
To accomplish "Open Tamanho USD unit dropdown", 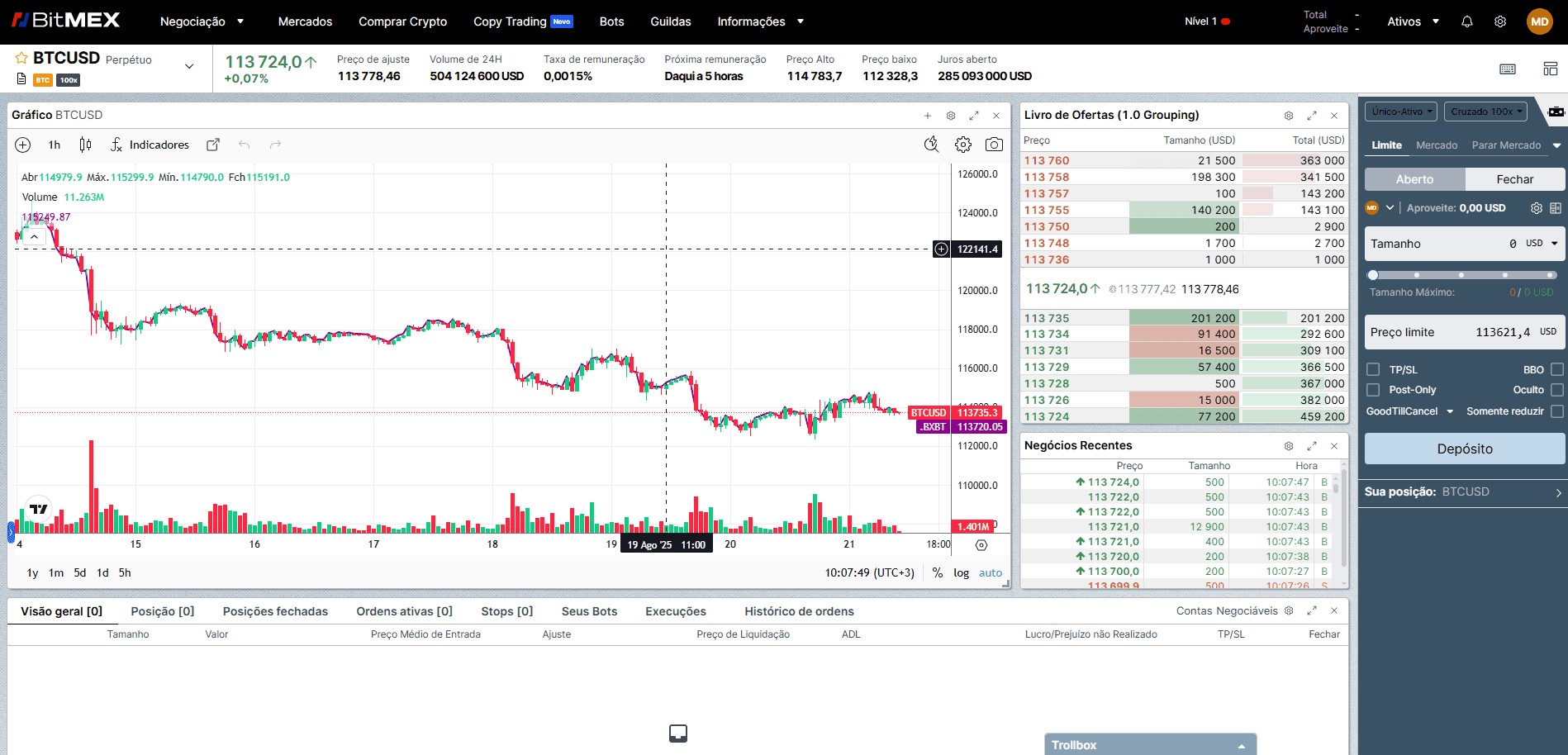I will pyautogui.click(x=1542, y=244).
